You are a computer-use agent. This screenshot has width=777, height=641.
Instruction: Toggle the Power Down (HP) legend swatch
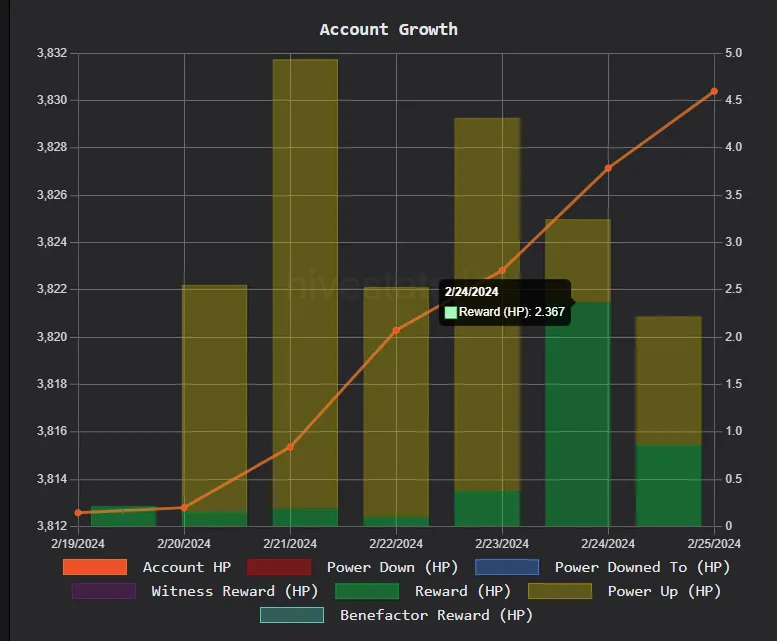pos(279,567)
